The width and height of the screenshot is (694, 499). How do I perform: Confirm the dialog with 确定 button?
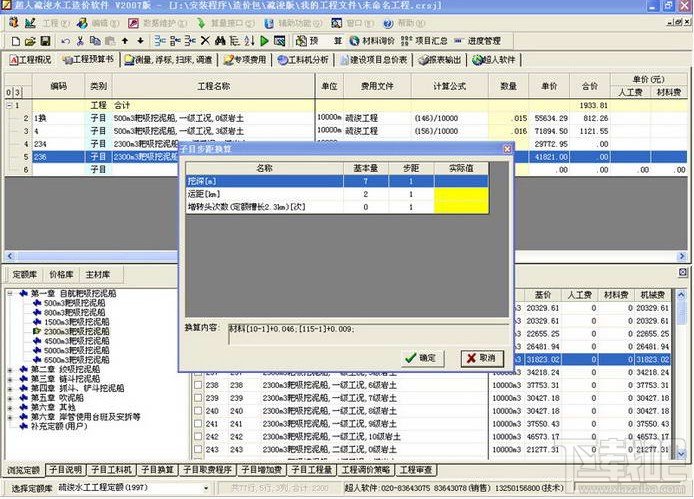(422, 358)
